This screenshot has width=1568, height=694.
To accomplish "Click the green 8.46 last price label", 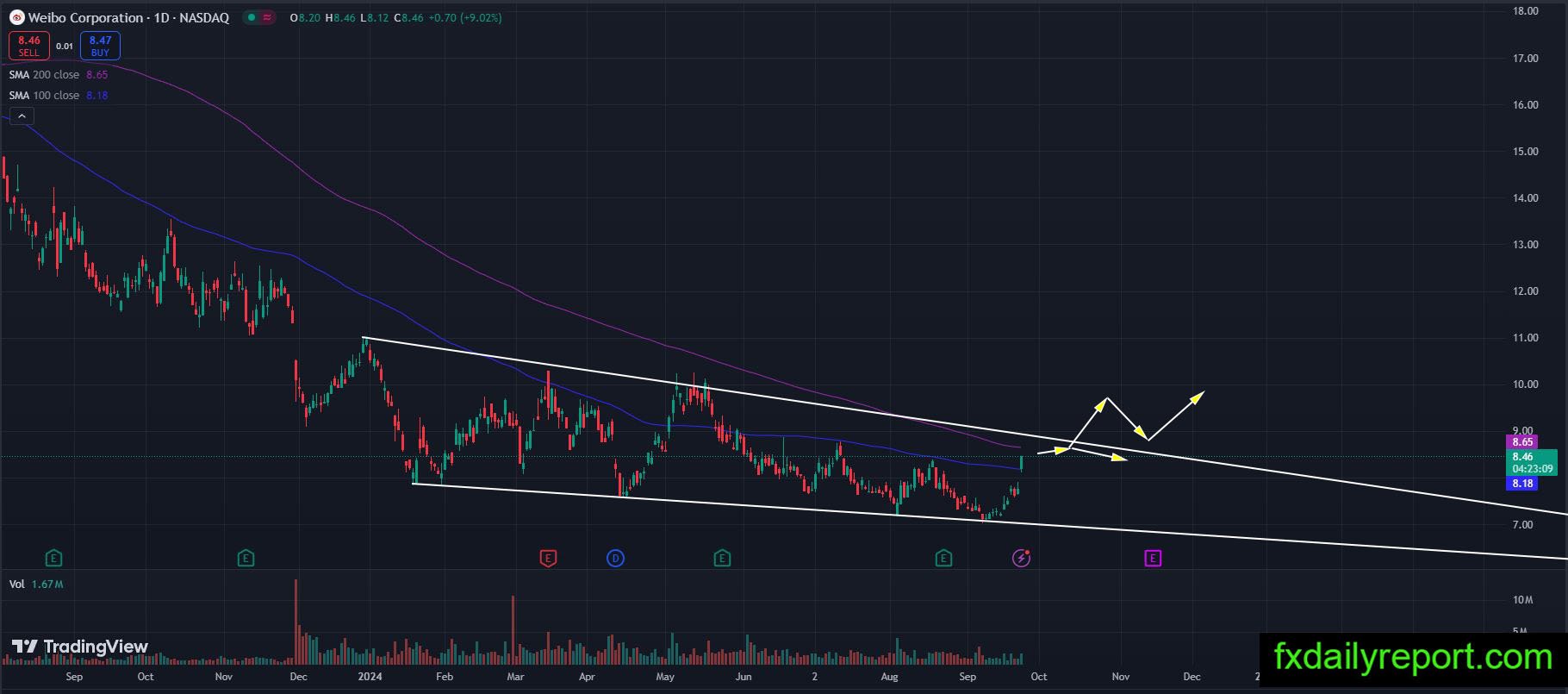I will tap(1533, 463).
